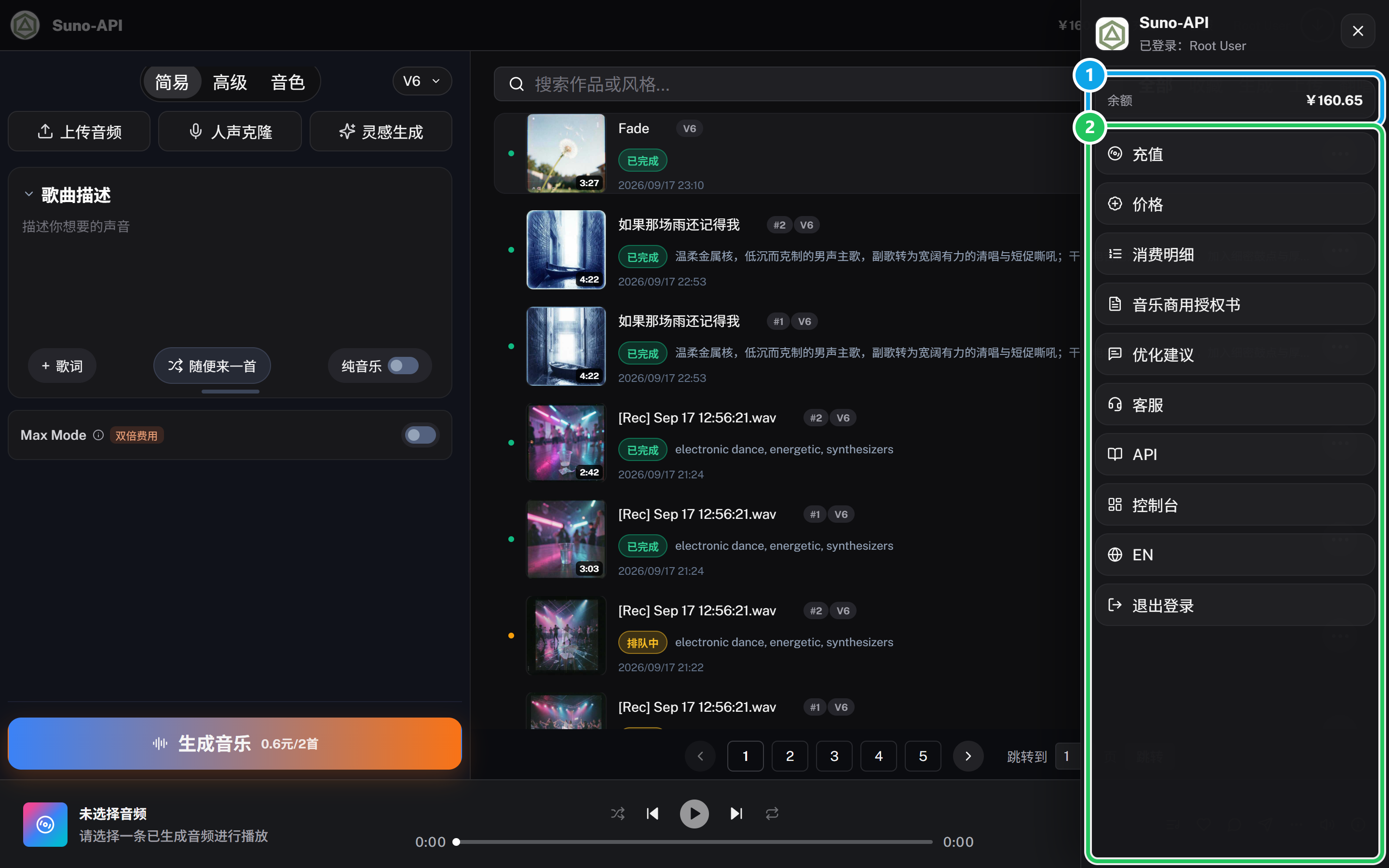Switch language to EN
This screenshot has height=868, width=1389.
[x=1234, y=555]
